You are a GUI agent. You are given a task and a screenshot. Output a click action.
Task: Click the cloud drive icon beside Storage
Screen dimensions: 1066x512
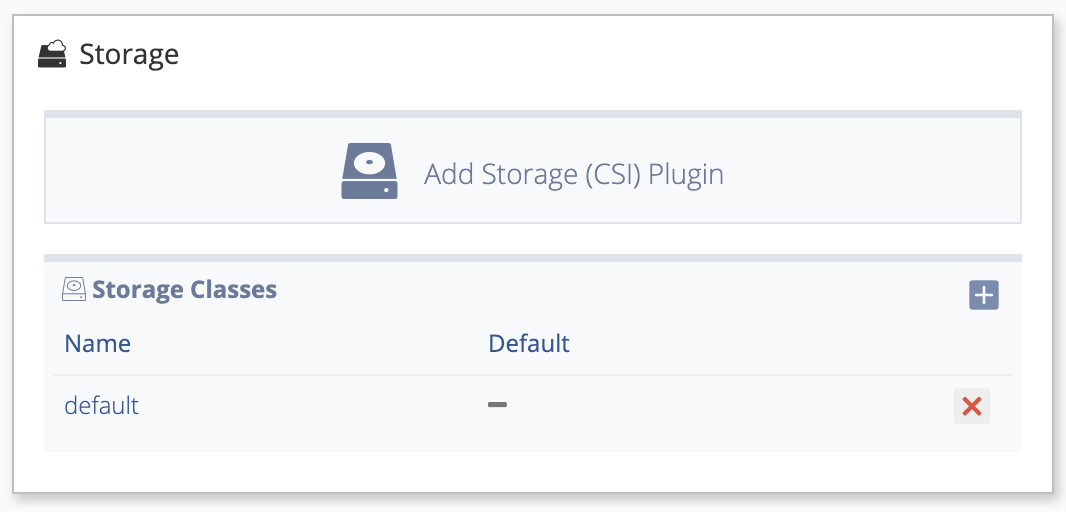coord(52,54)
